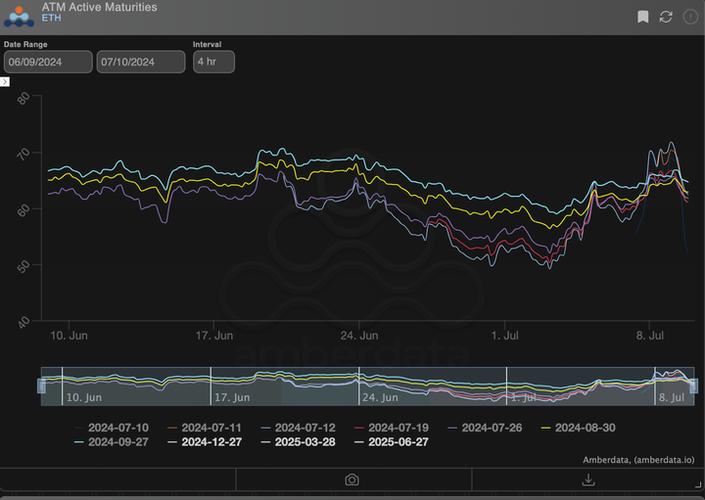Download chart data with download icon
705x500 pixels.
pos(588,480)
